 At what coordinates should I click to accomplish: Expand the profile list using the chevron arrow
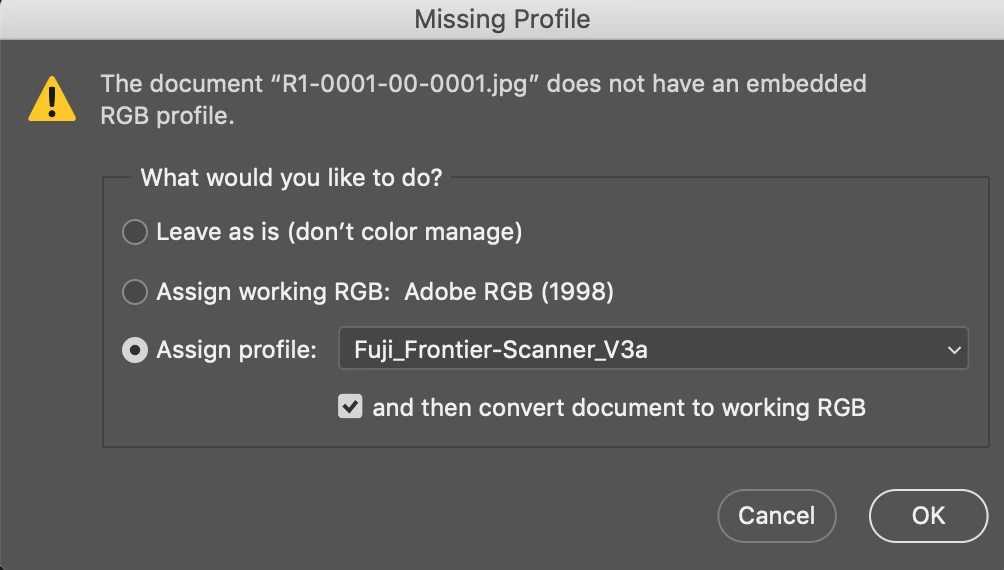pos(950,351)
